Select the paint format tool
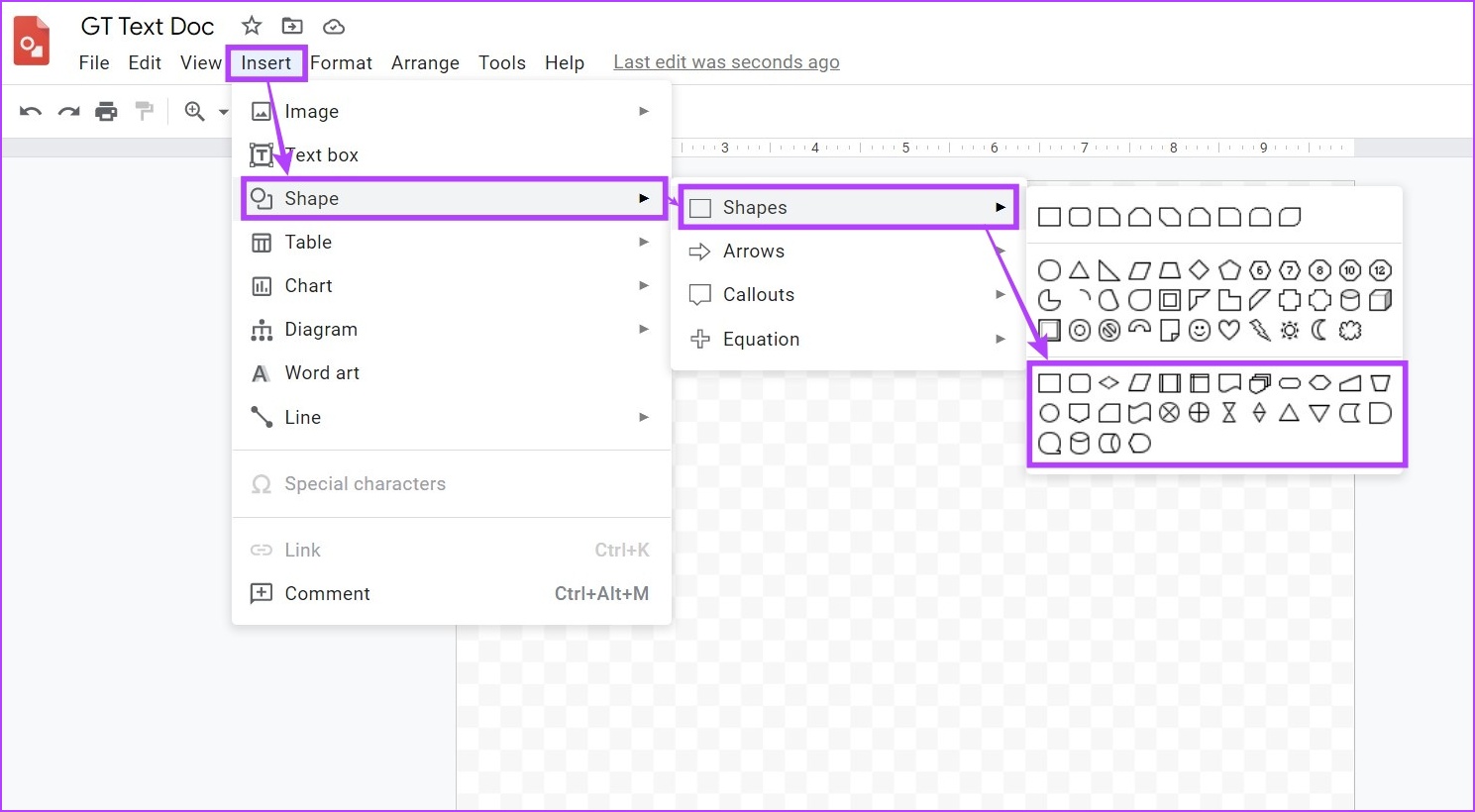1475x812 pixels. pos(145,111)
